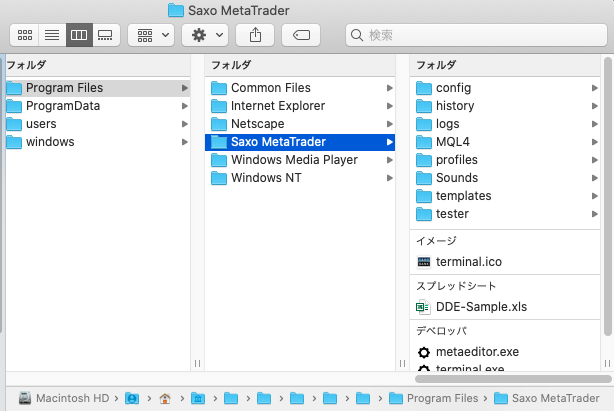Screen dimensions: 614x411
Task: Open the MQL4 folder
Action: (x=505, y=142)
